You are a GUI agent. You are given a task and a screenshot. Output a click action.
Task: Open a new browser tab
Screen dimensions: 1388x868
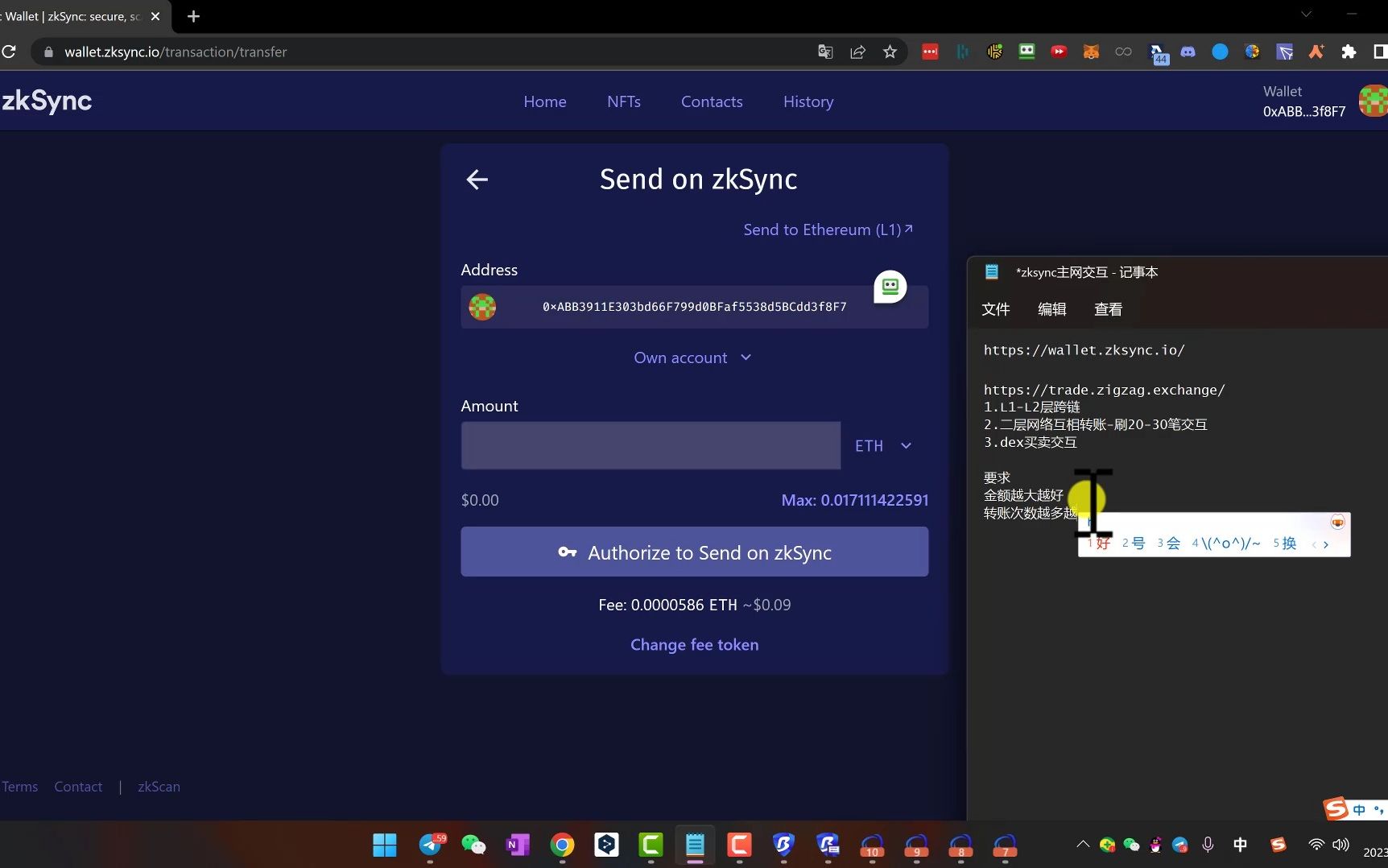[x=193, y=16]
